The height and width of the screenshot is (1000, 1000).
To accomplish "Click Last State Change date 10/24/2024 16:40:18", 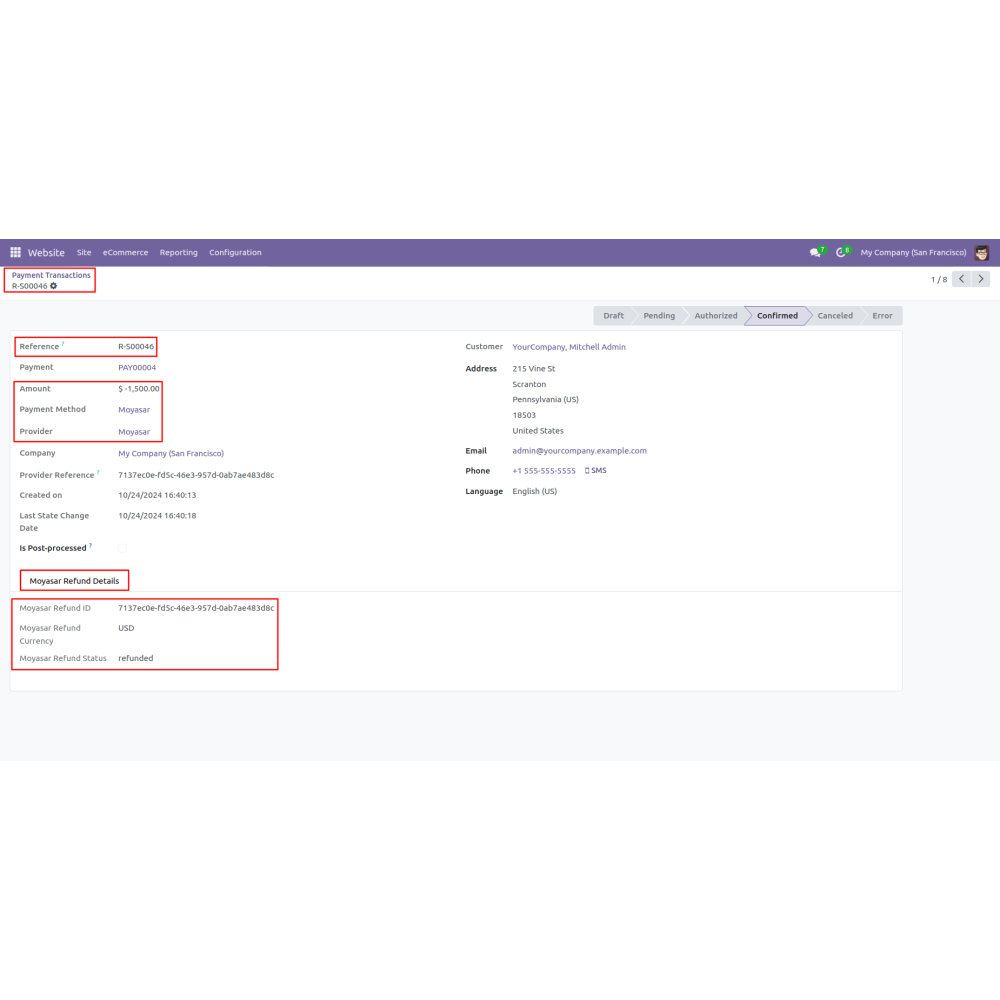I will tap(157, 515).
